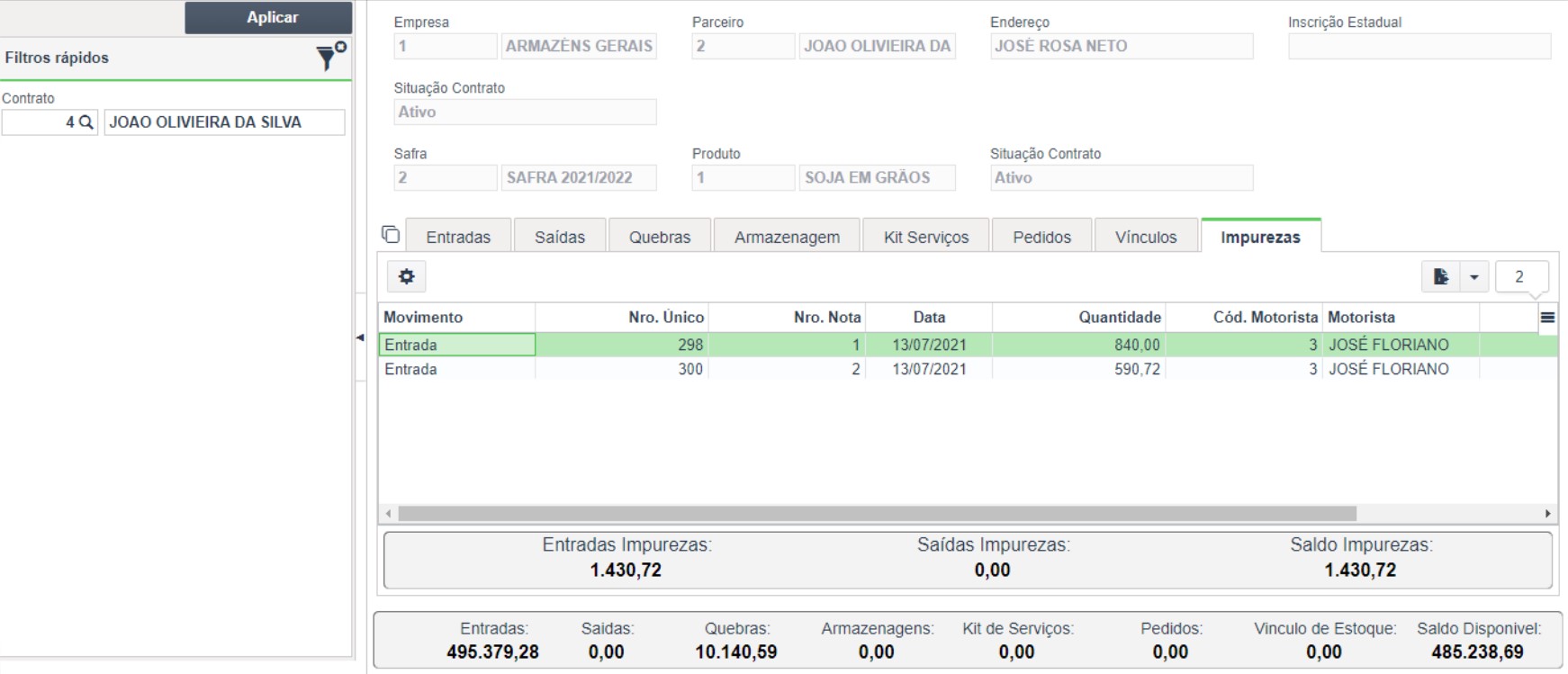Select the Entrada cell in row 300

[x=456, y=369]
